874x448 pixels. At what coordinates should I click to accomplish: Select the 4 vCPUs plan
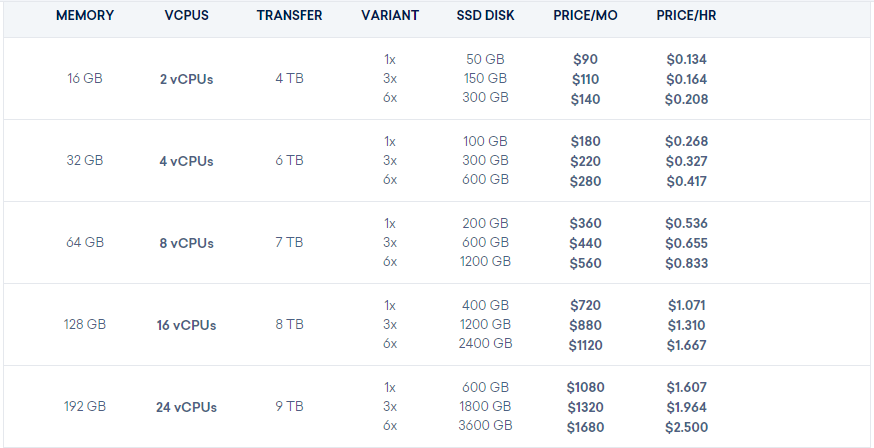(187, 162)
